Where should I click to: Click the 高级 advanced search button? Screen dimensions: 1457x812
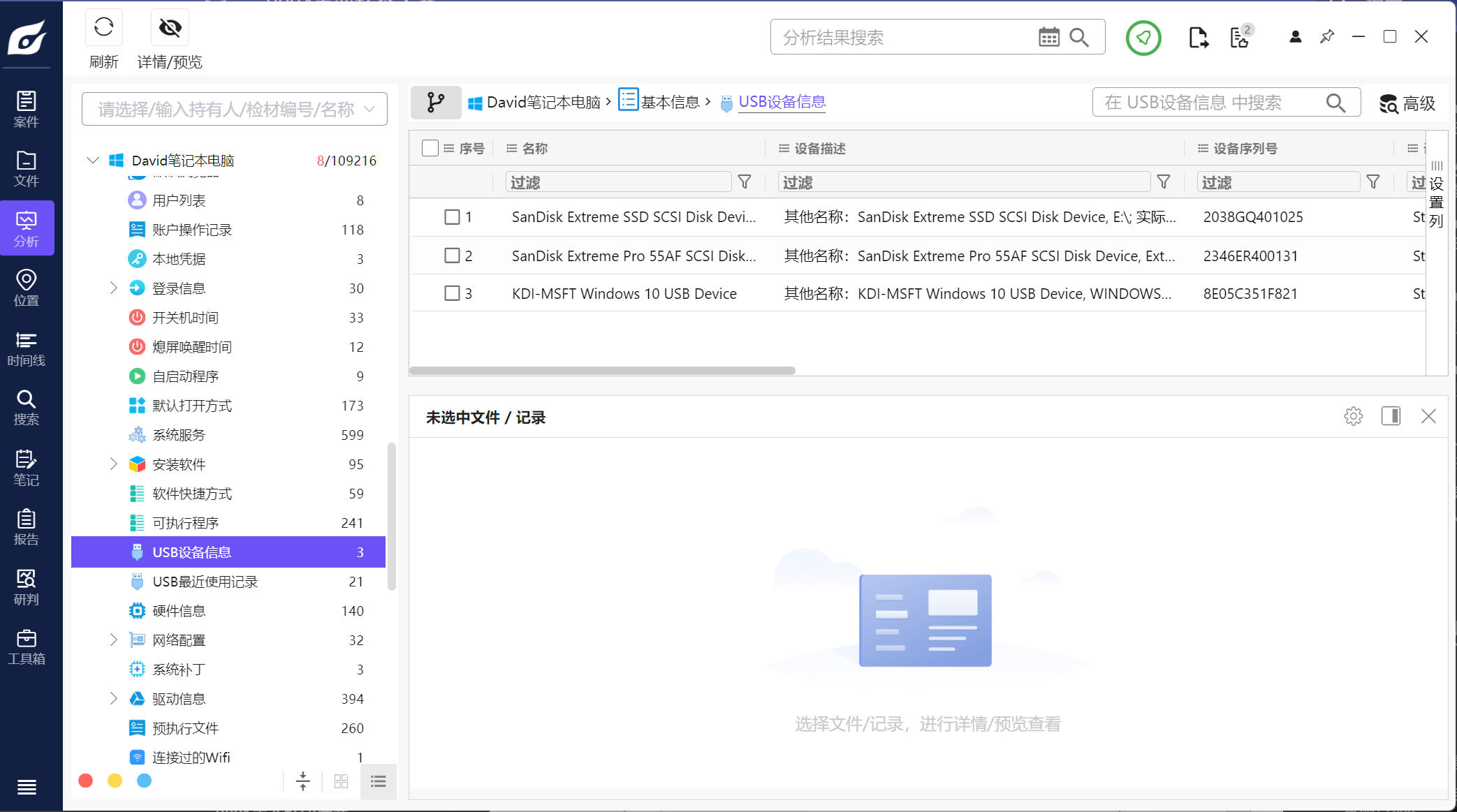1407,103
